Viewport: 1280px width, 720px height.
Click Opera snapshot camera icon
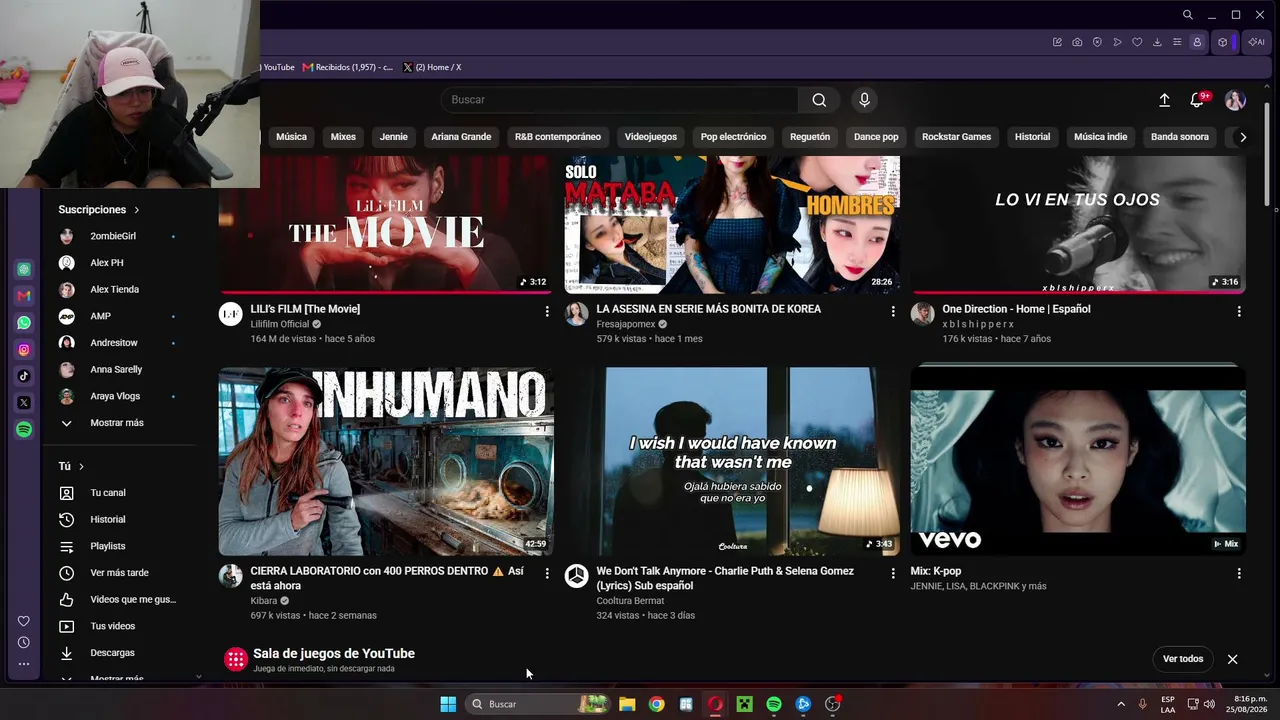click(1077, 42)
